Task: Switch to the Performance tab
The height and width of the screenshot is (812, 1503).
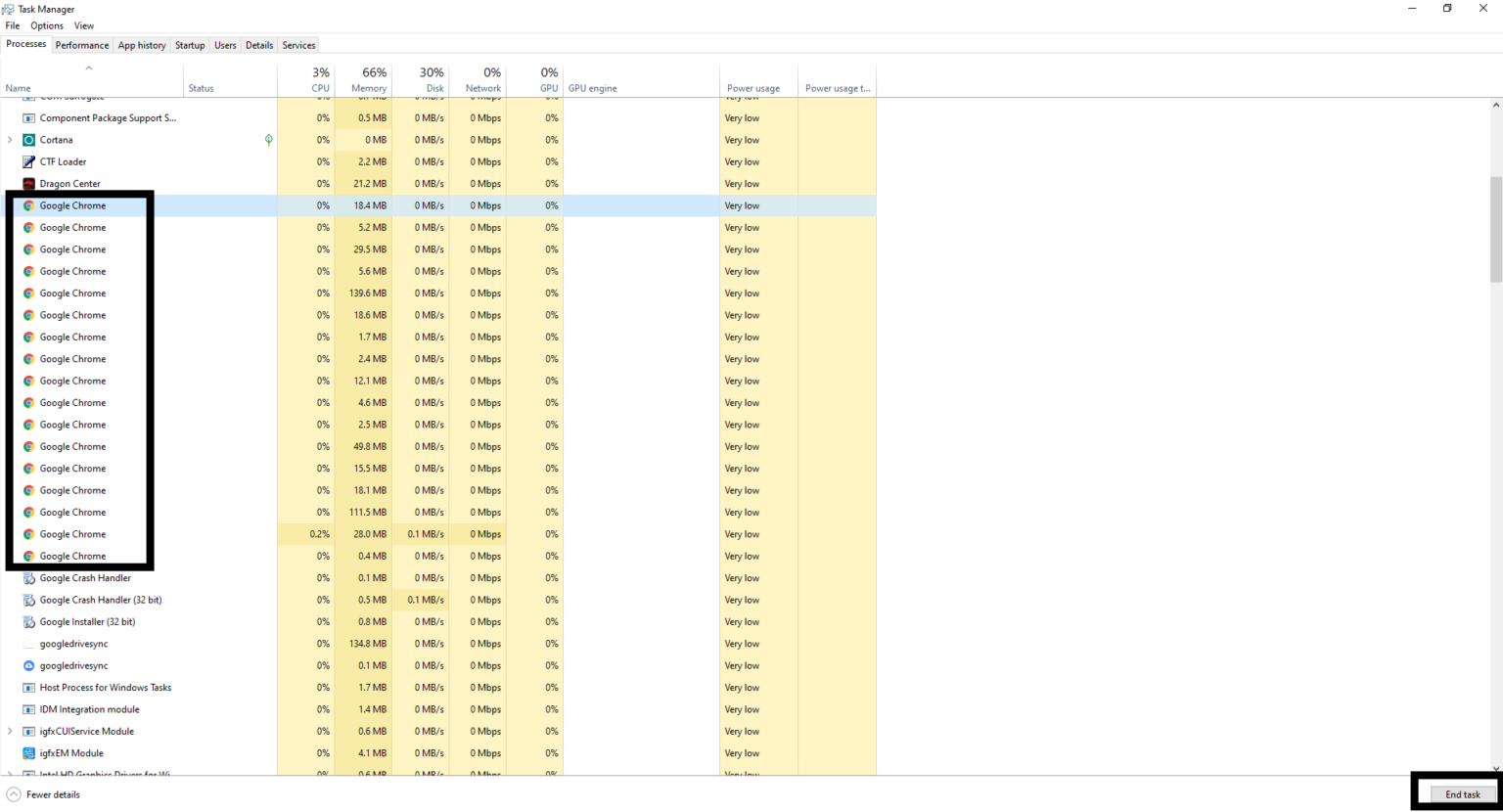Action: click(82, 45)
